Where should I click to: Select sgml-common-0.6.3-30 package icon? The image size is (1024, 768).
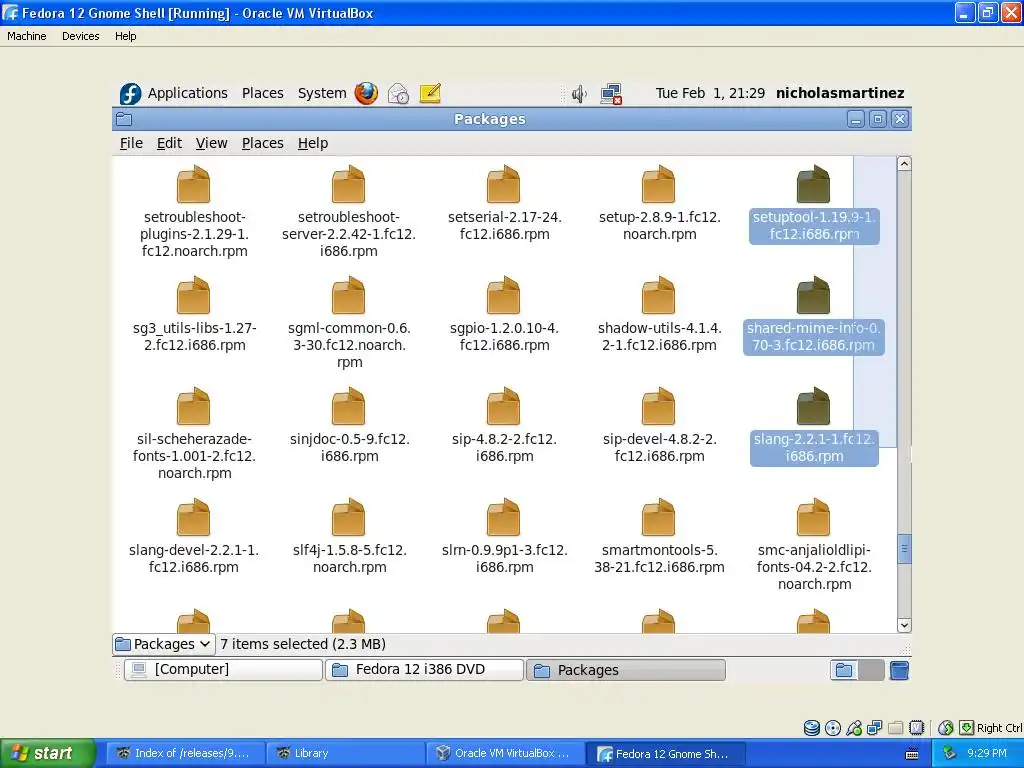coord(349,296)
